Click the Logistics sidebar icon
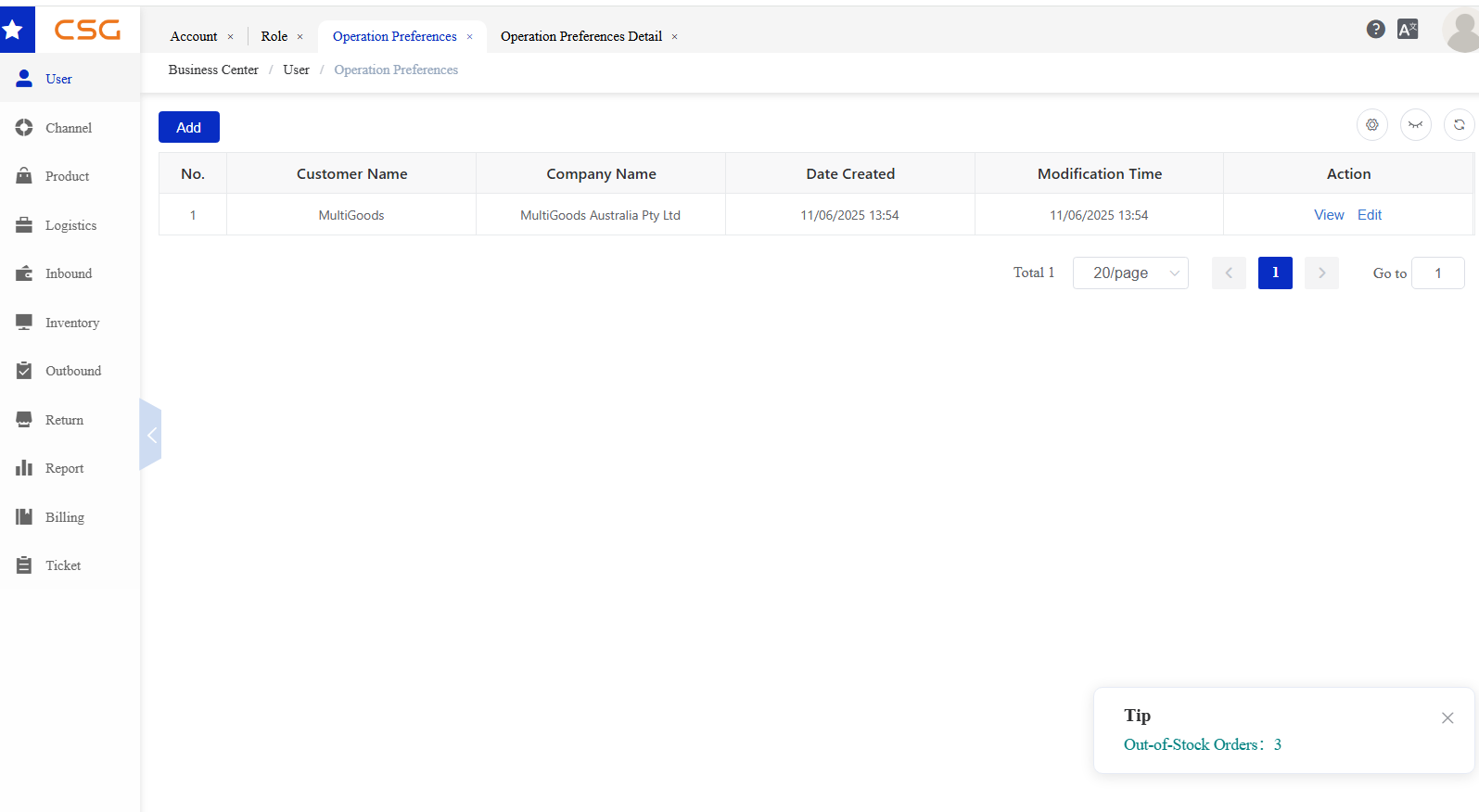Screen dimensions: 1479x812 [24, 225]
